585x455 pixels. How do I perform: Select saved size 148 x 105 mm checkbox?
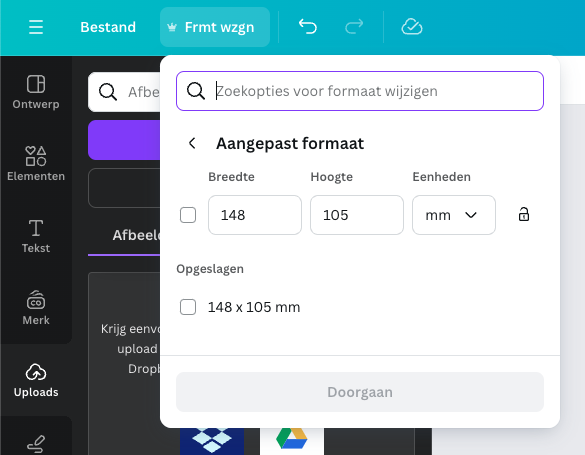[x=188, y=307]
